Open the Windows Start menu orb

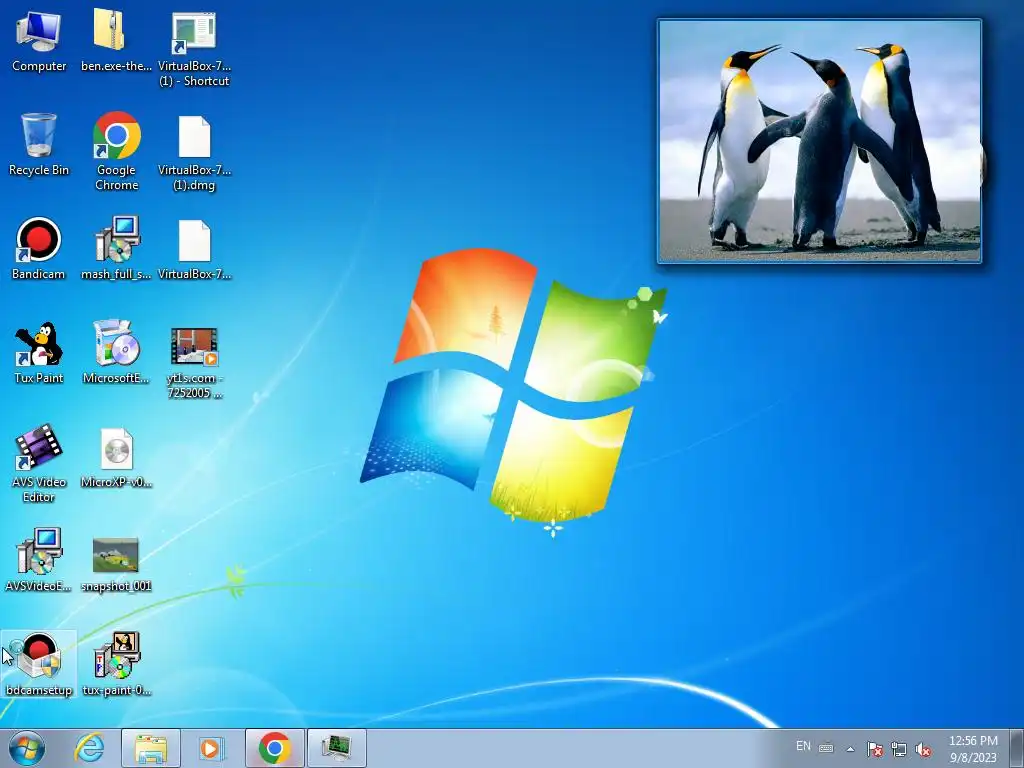(27, 748)
